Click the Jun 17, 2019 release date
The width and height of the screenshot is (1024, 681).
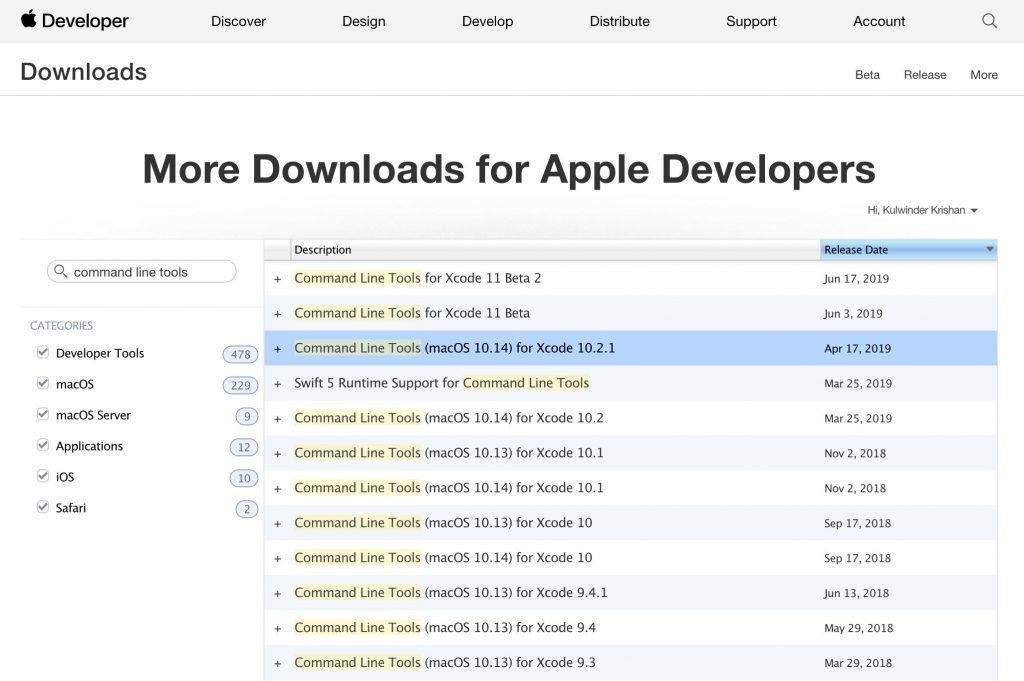[x=856, y=279]
